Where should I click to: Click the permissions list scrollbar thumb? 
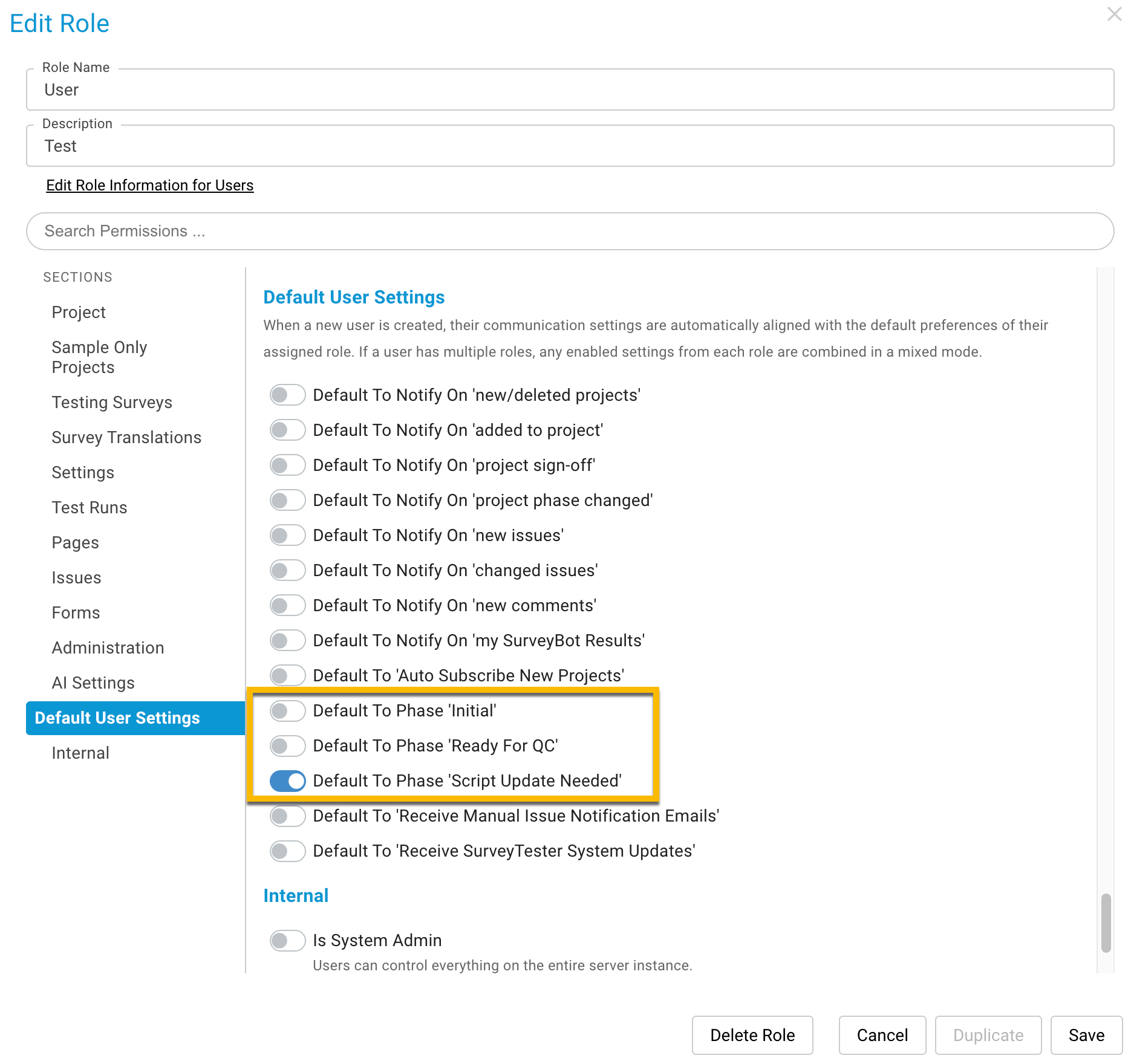click(1106, 923)
